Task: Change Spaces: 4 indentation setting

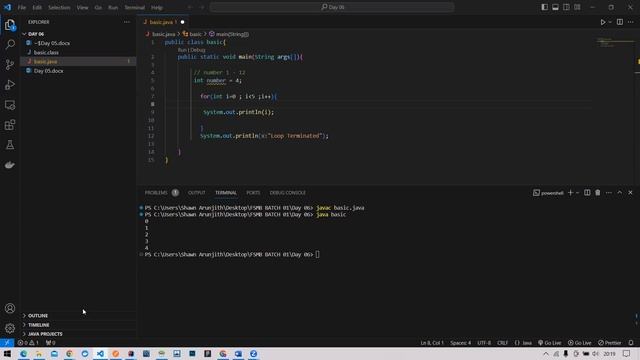Action: [460, 343]
